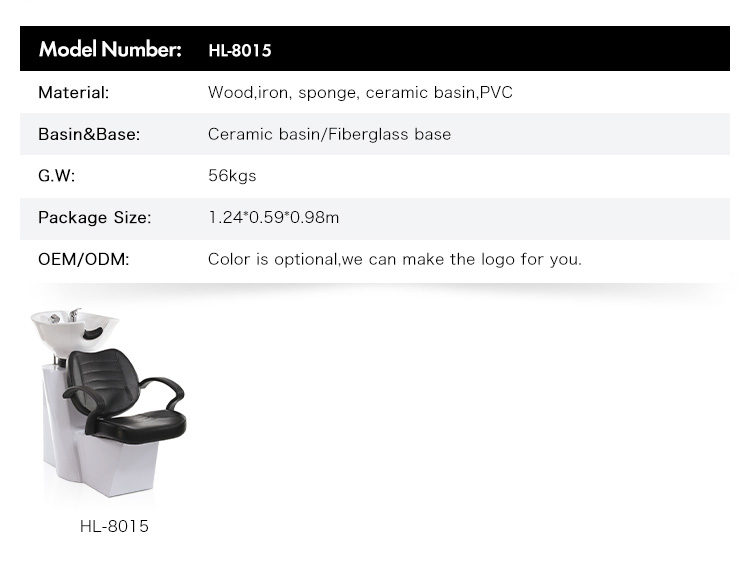Click the HL-8015 caption under the image

(x=114, y=526)
